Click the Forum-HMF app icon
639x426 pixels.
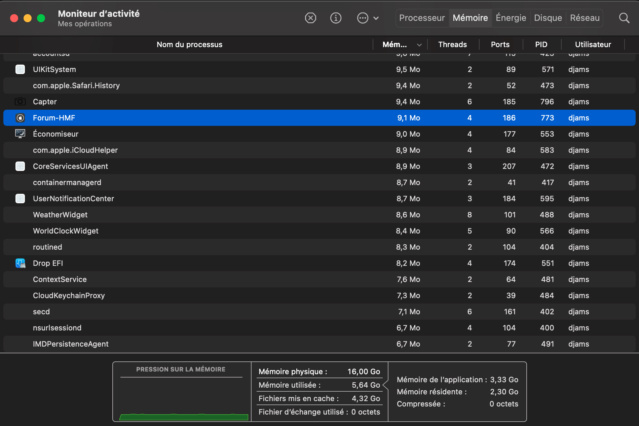tap(20, 118)
